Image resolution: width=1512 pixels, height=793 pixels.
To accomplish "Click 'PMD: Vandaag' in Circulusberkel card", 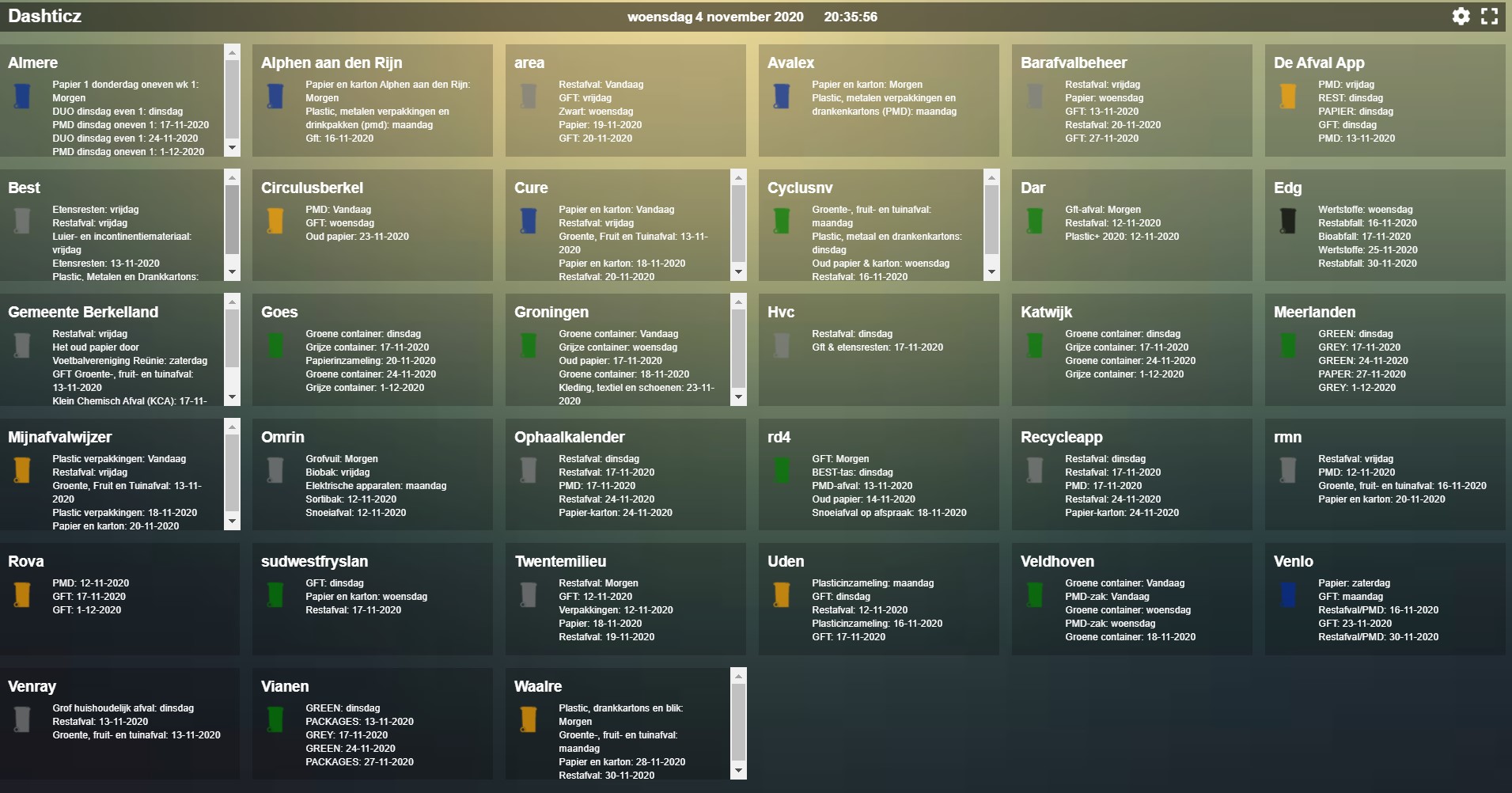I will point(338,210).
